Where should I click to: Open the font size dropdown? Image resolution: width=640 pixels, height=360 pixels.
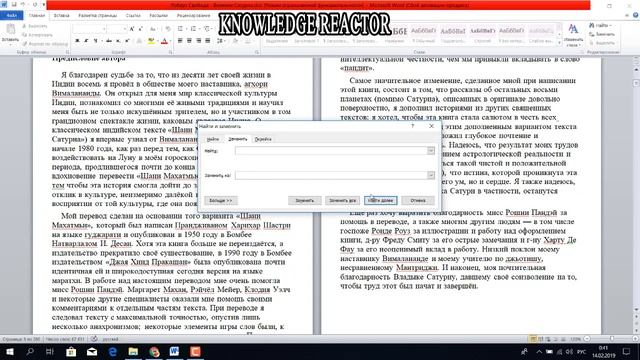coord(124,29)
